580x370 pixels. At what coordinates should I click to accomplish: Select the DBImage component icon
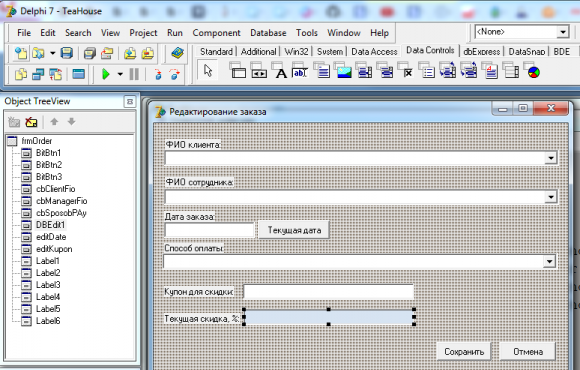click(343, 71)
